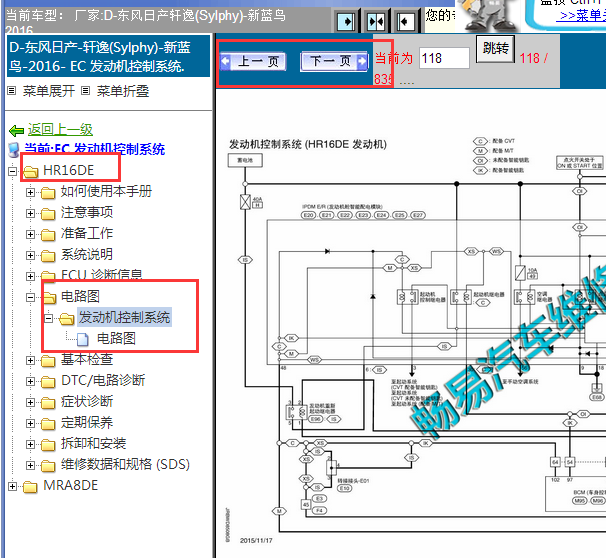Image resolution: width=606 pixels, height=558 pixels.
Task: Click the wiring diagram title 发动机控制系统 (HR16DE 发动机)
Action: 308,145
